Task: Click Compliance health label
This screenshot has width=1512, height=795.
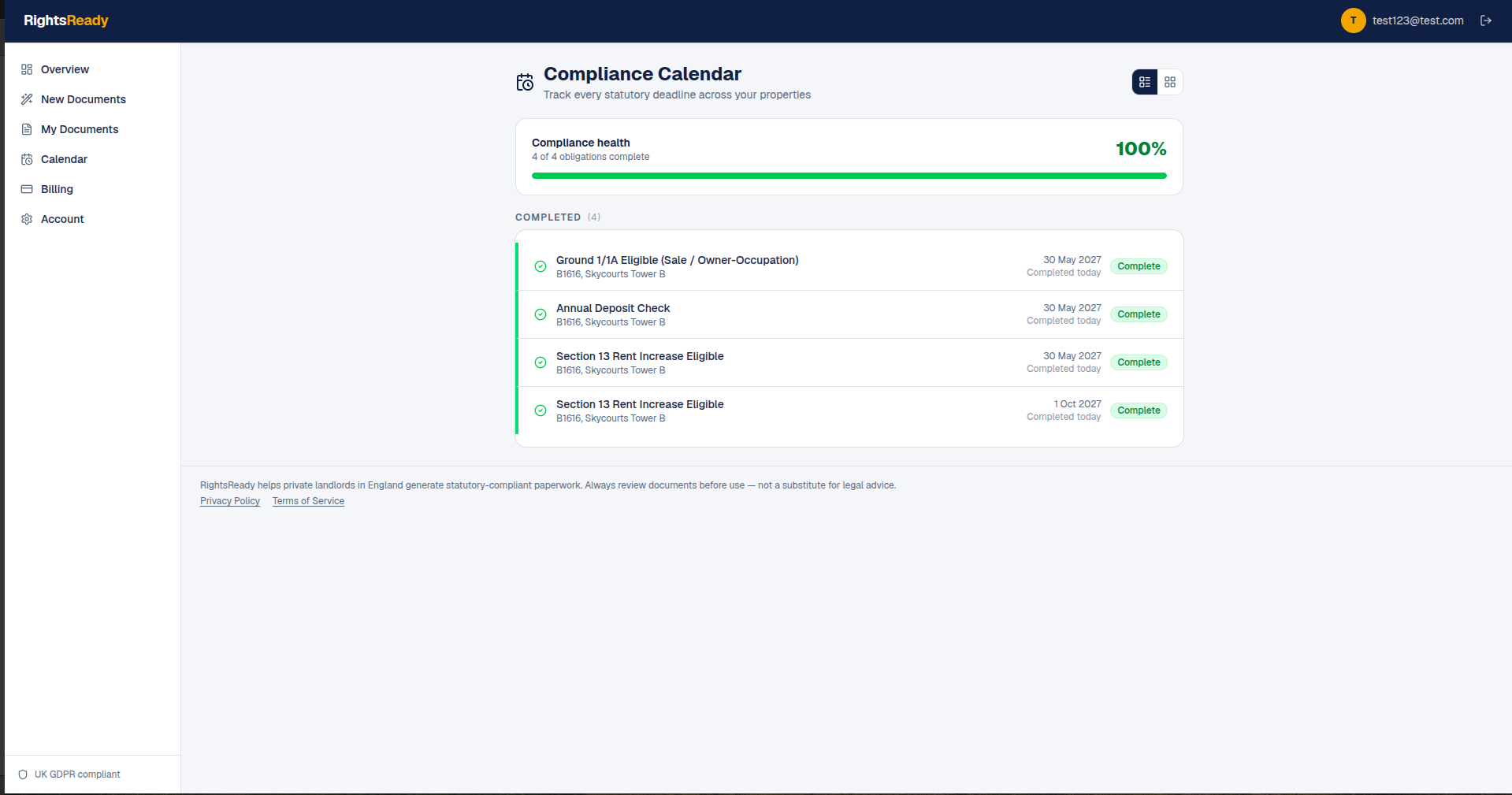Action: (x=581, y=143)
